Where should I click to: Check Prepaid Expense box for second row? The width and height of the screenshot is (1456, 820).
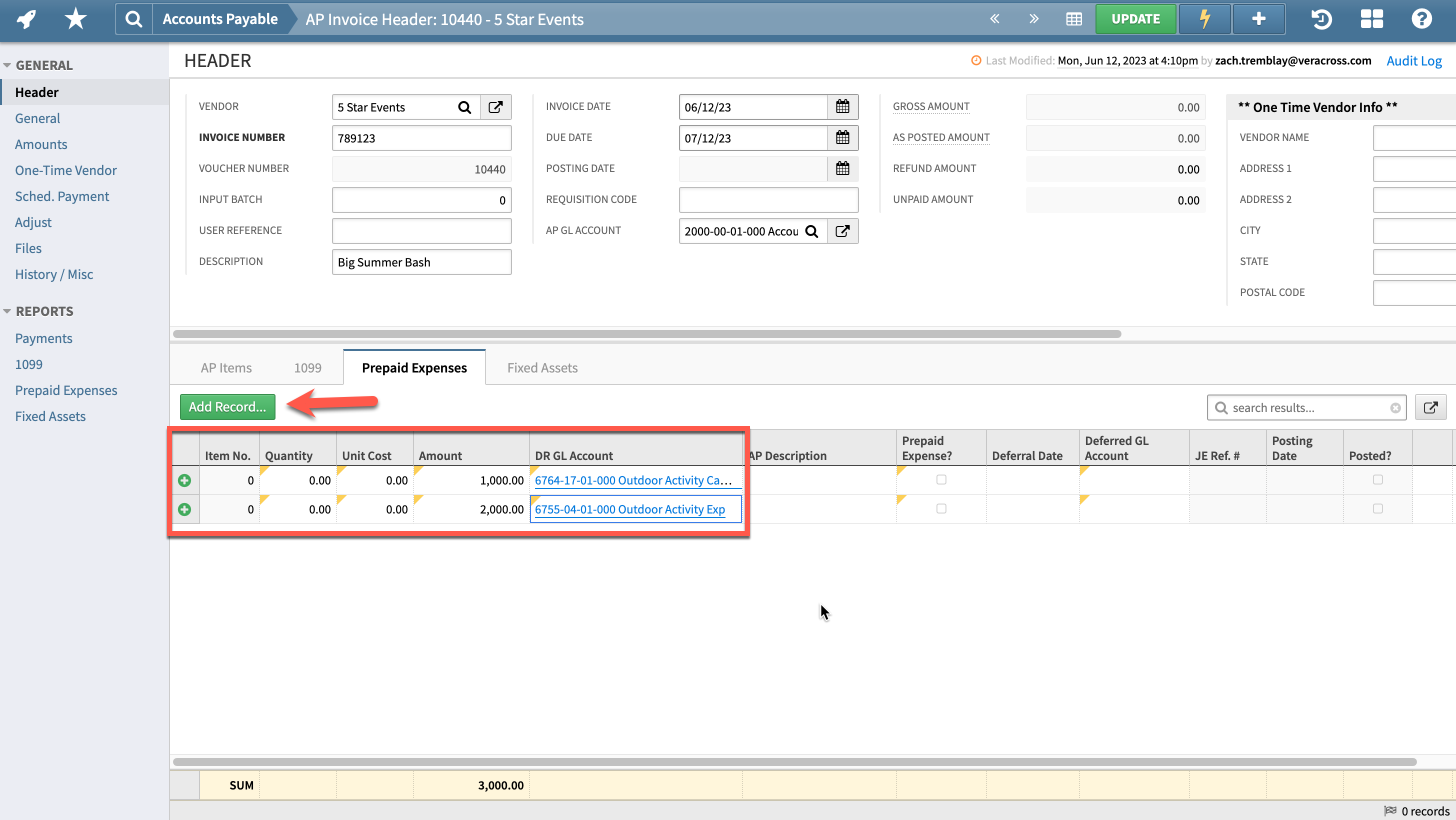(941, 508)
